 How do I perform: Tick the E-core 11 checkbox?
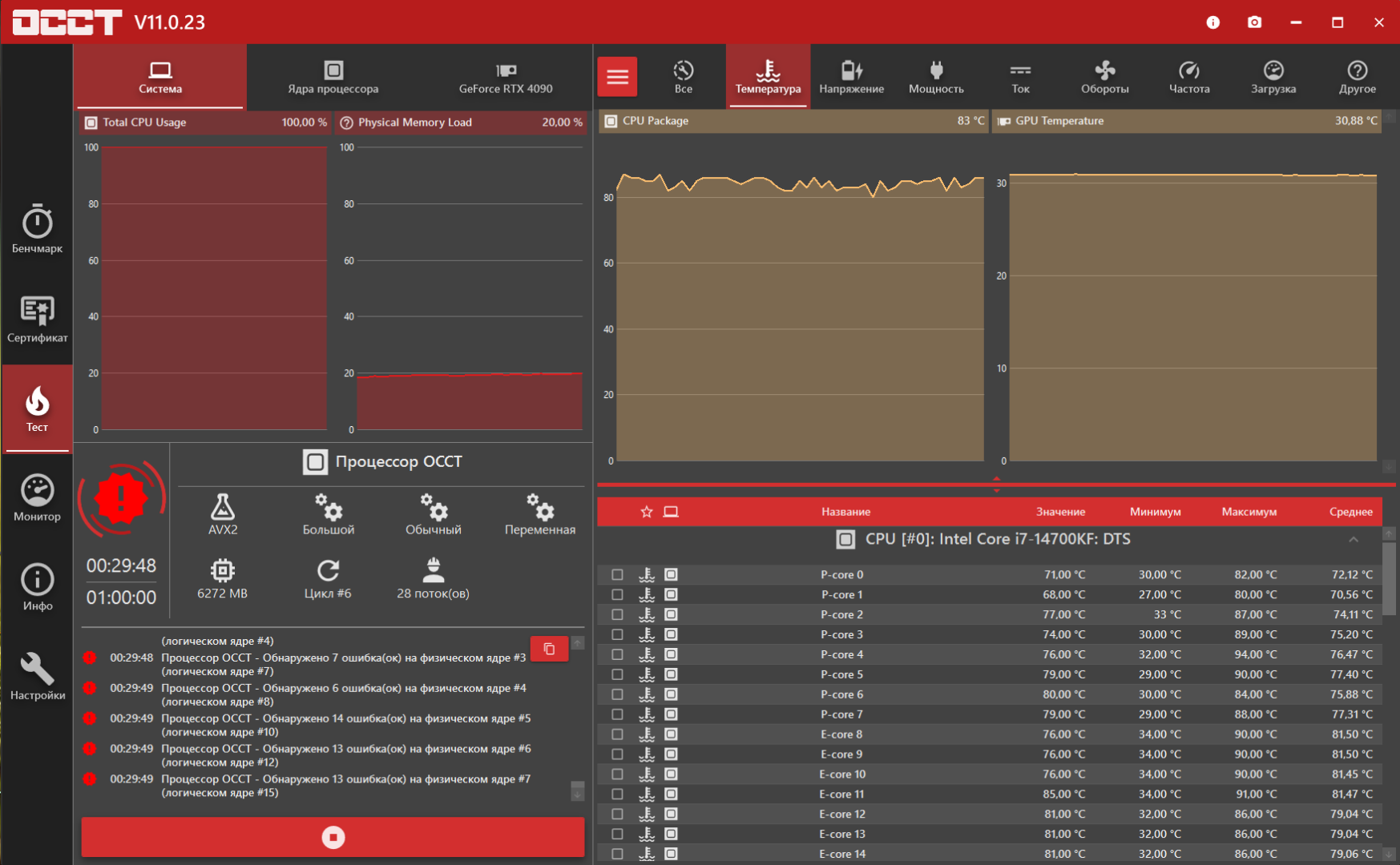617,794
